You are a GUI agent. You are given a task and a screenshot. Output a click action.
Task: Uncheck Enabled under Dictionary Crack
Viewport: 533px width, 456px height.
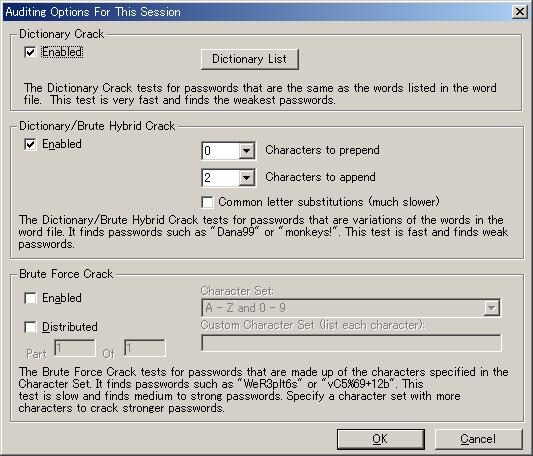(x=30, y=52)
